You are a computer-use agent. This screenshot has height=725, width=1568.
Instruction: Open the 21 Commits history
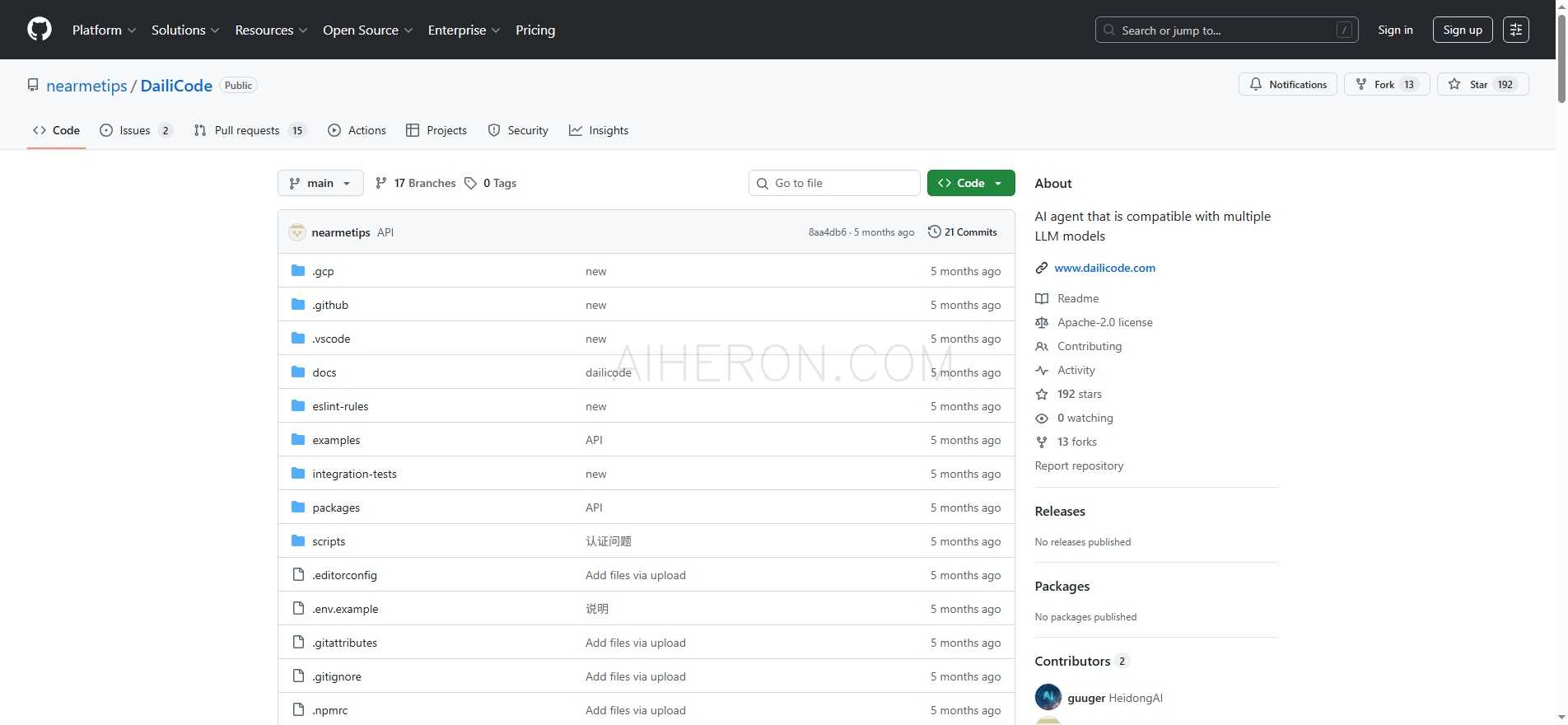coord(962,232)
